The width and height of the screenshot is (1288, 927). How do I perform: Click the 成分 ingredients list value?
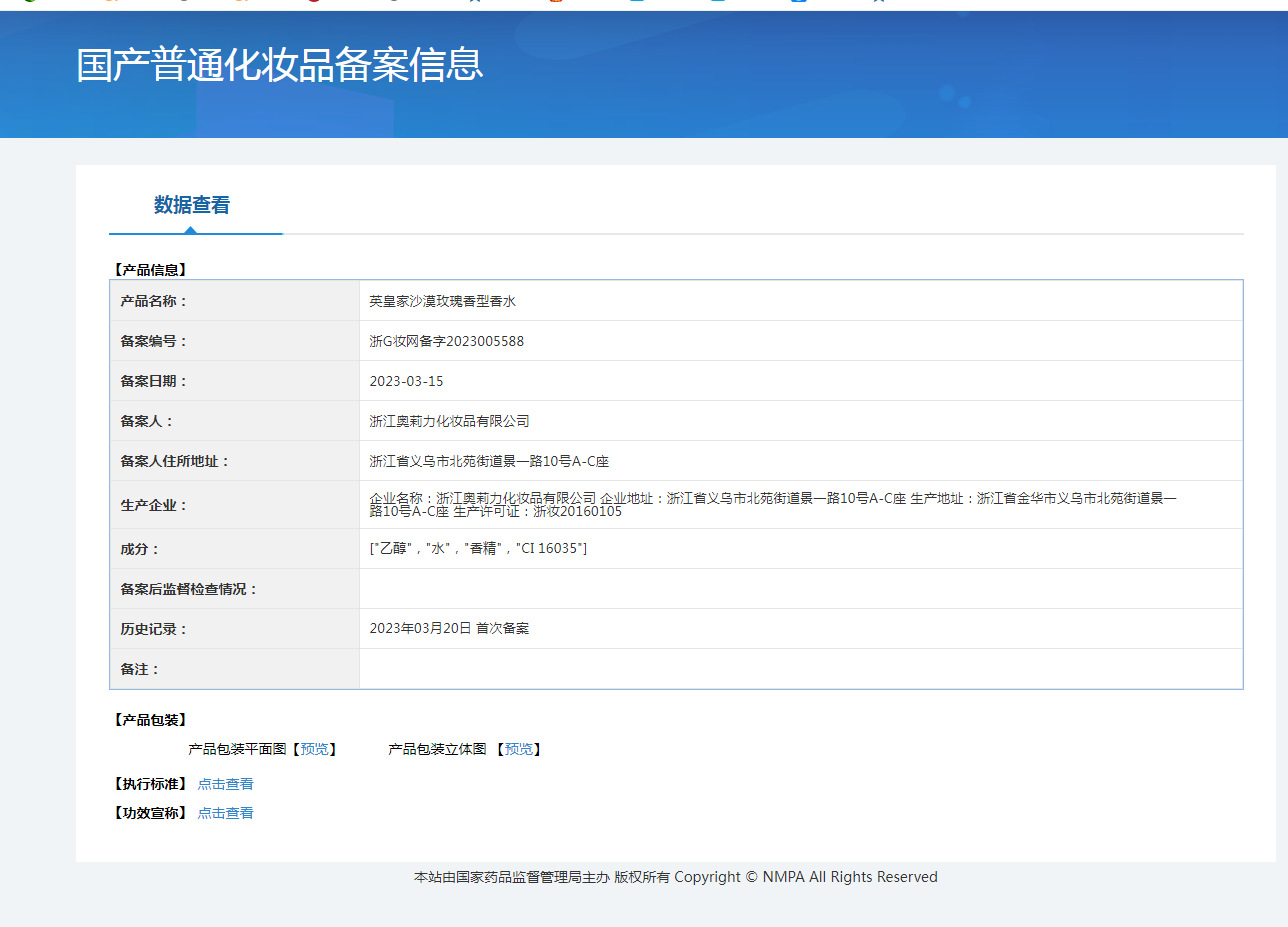pyautogui.click(x=478, y=548)
